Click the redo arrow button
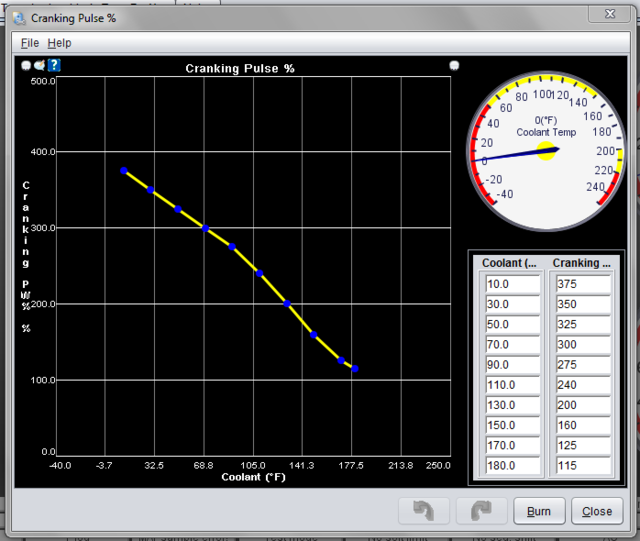The height and width of the screenshot is (541, 640). click(481, 511)
